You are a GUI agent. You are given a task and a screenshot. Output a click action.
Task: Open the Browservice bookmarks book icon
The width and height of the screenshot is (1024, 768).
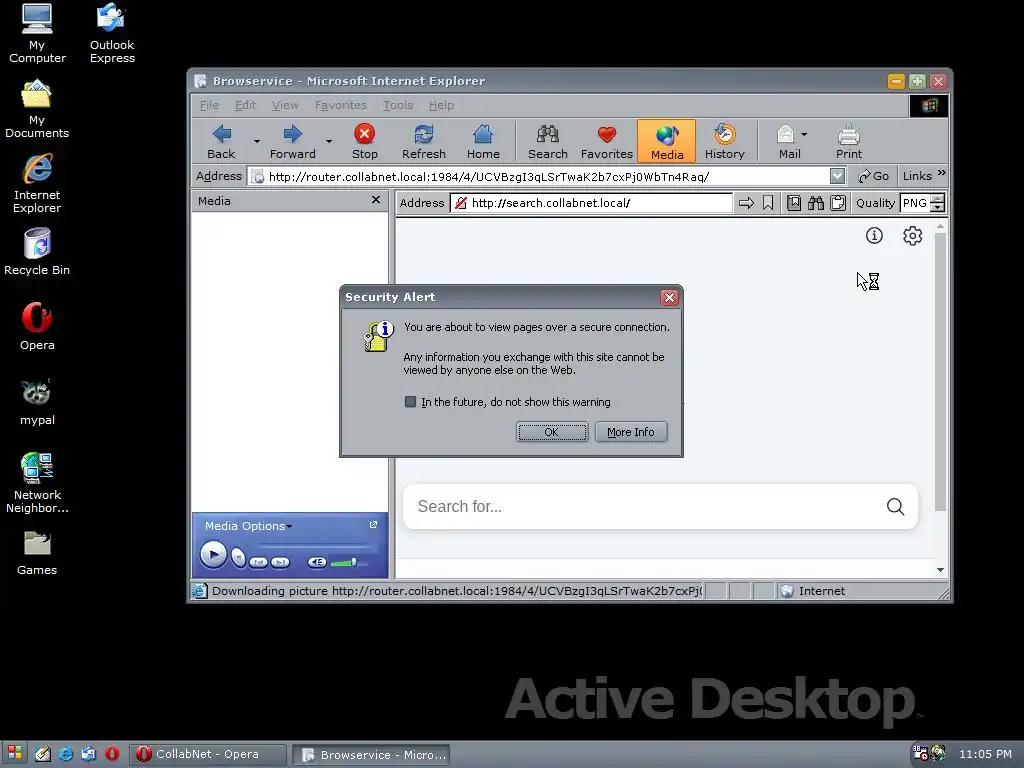tap(793, 203)
